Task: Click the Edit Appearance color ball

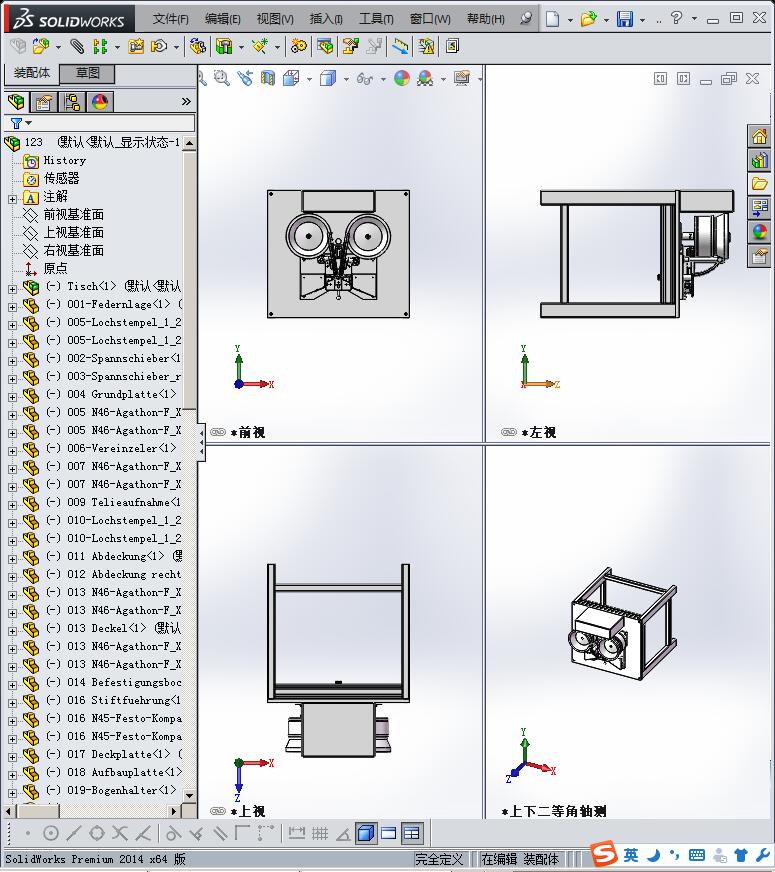Action: 402,78
